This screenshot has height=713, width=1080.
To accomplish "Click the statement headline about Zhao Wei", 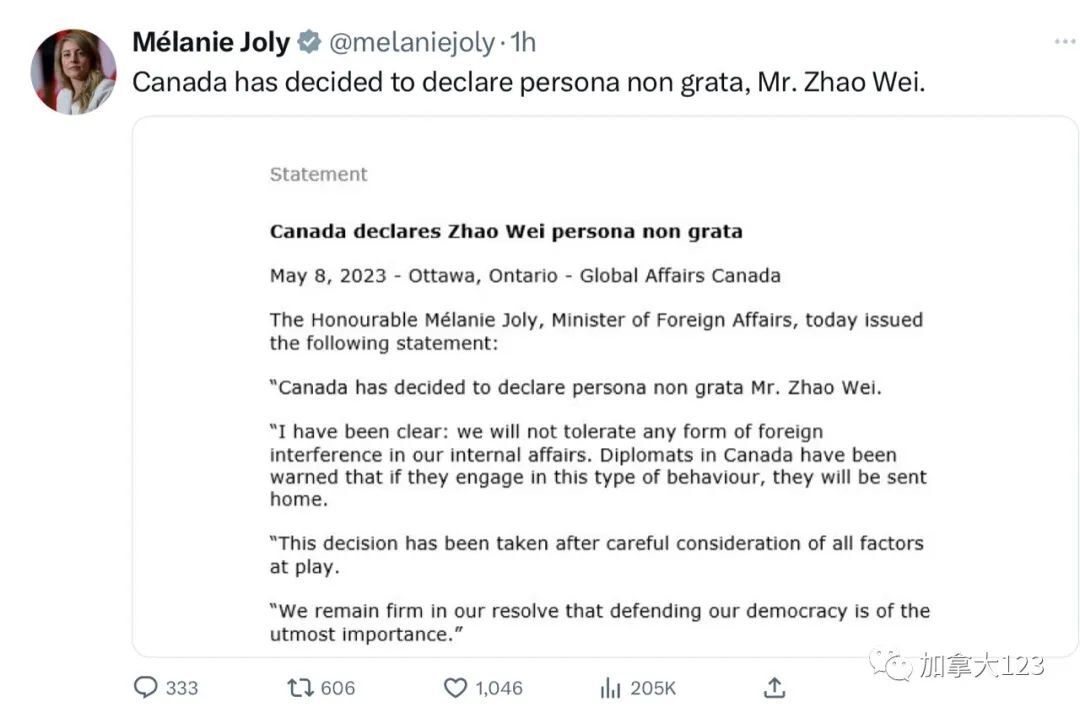I will (506, 231).
